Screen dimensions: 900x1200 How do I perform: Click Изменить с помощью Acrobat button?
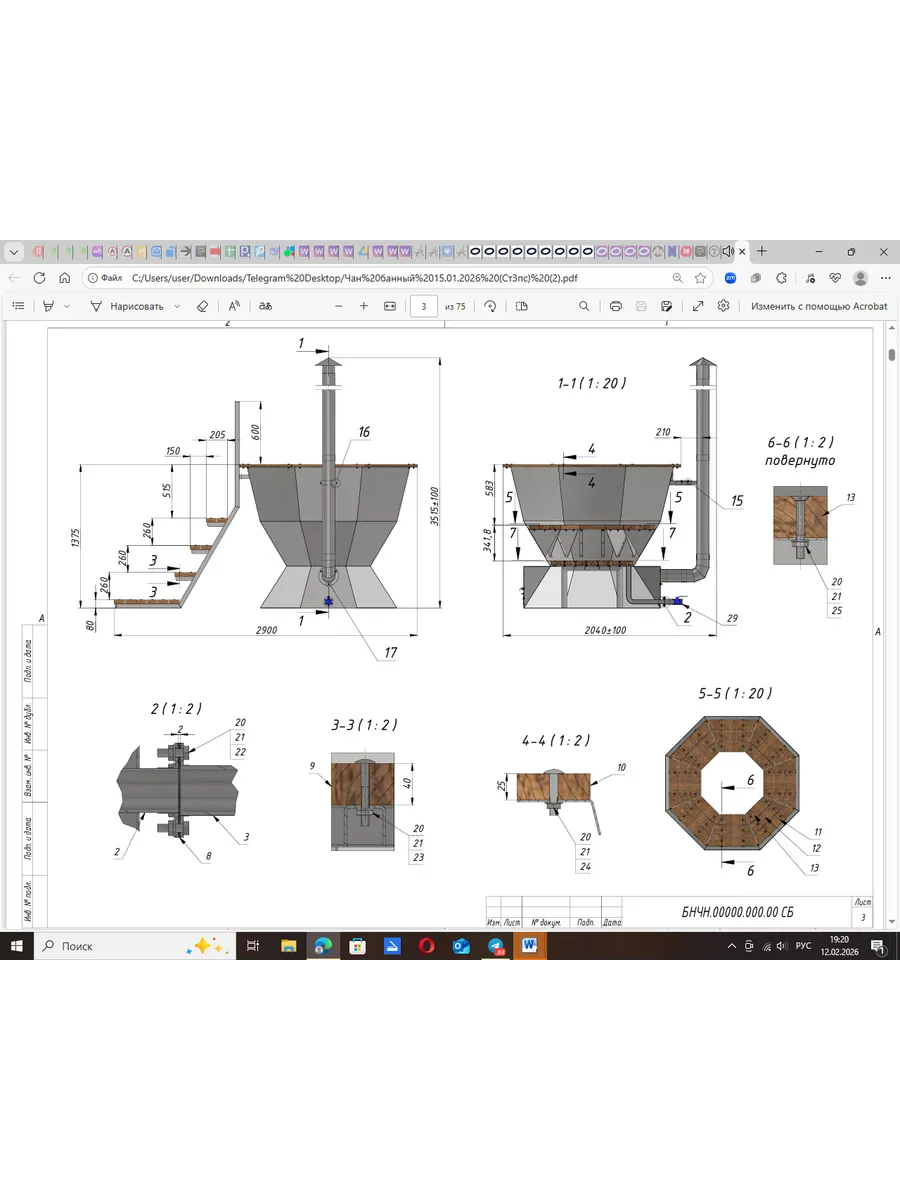click(818, 306)
